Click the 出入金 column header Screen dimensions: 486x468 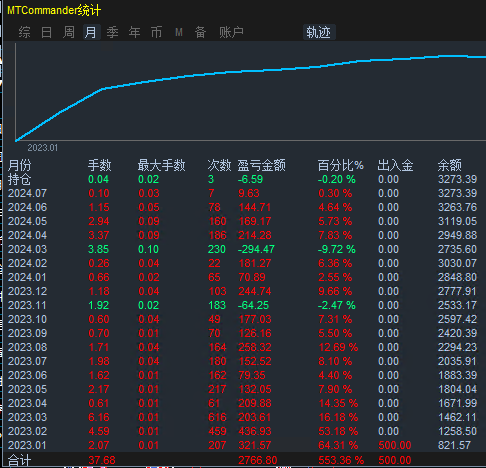tap(395, 165)
